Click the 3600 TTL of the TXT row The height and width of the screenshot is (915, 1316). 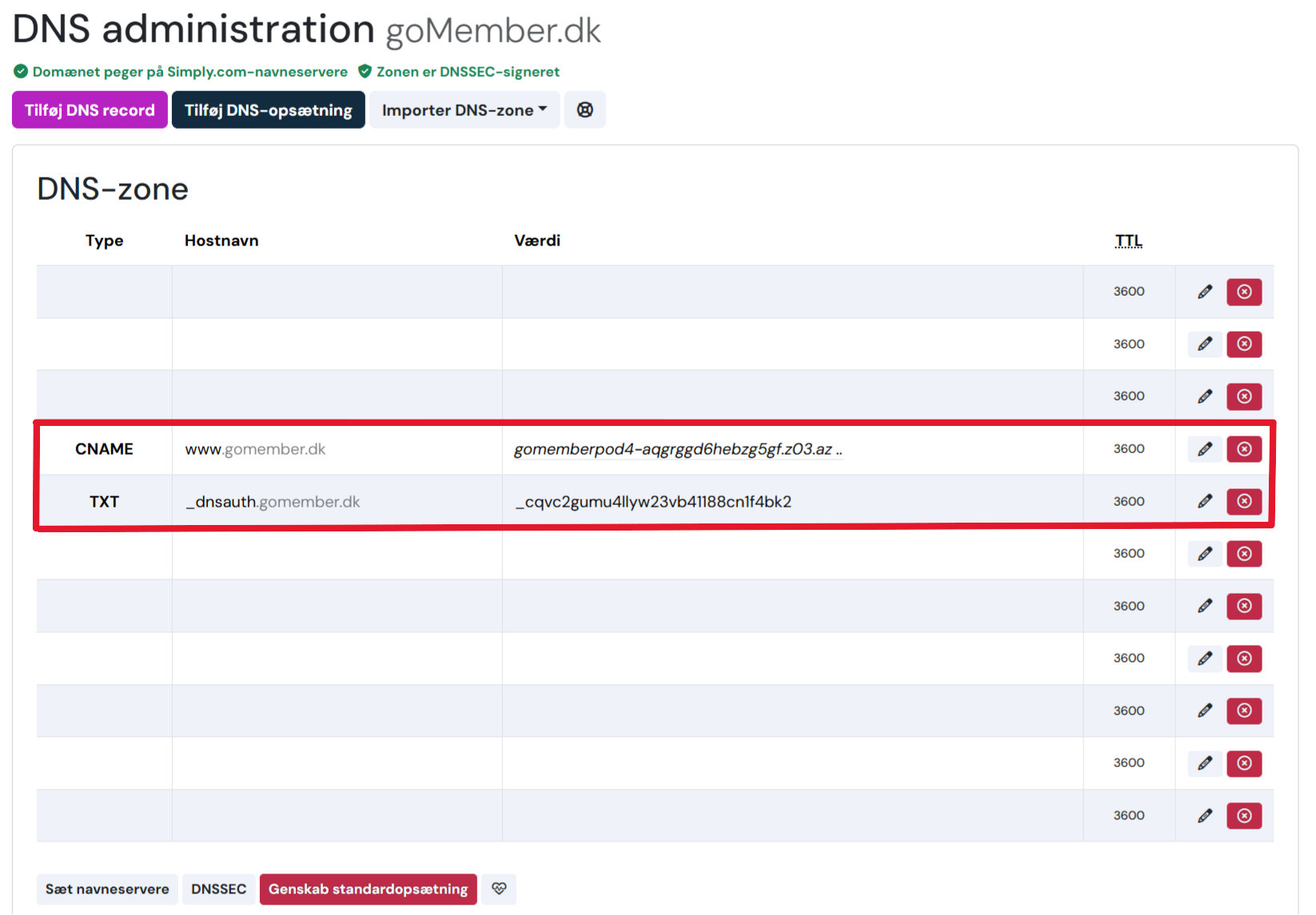1129,502
